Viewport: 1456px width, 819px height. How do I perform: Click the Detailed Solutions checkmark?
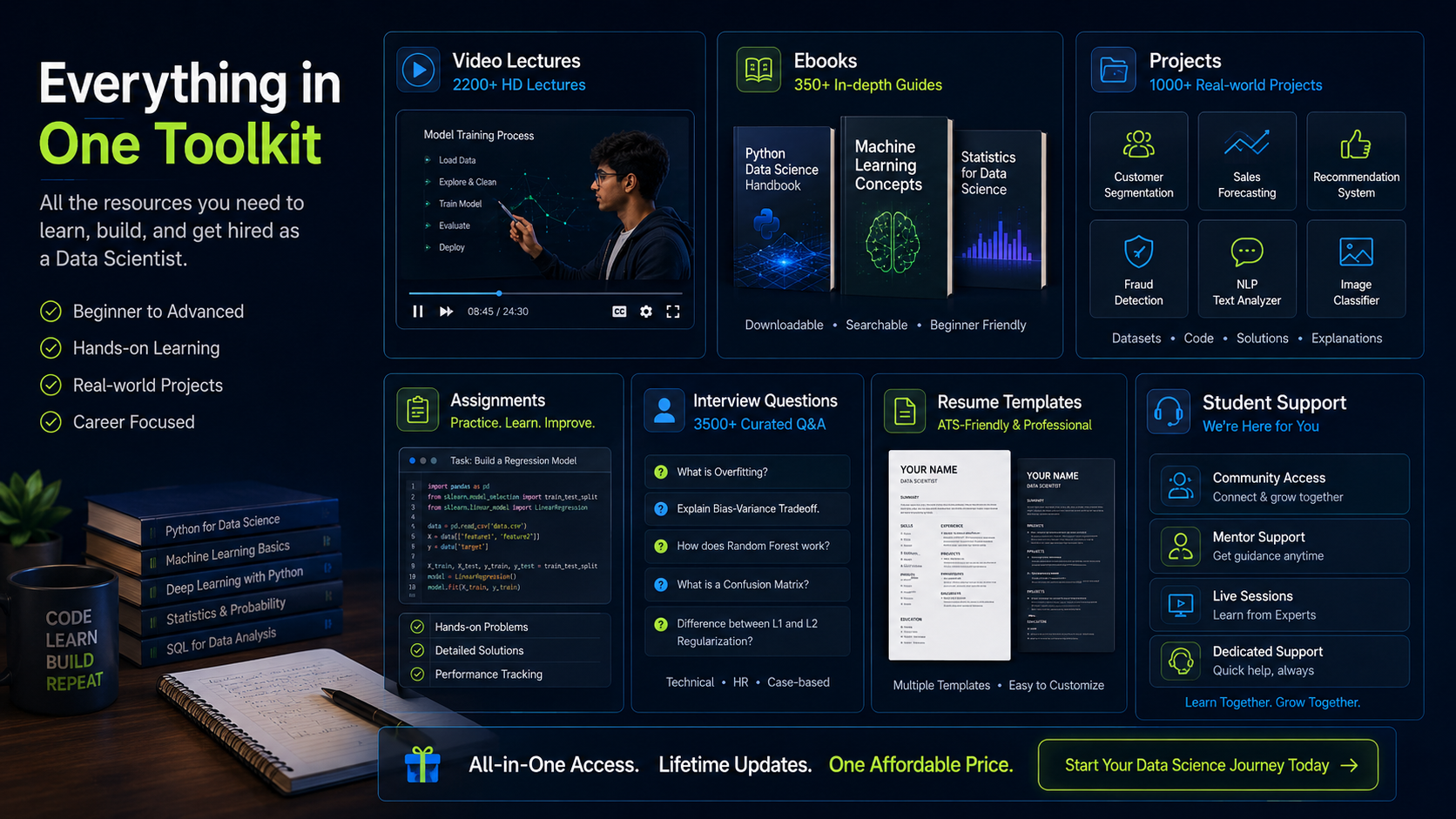(x=417, y=650)
